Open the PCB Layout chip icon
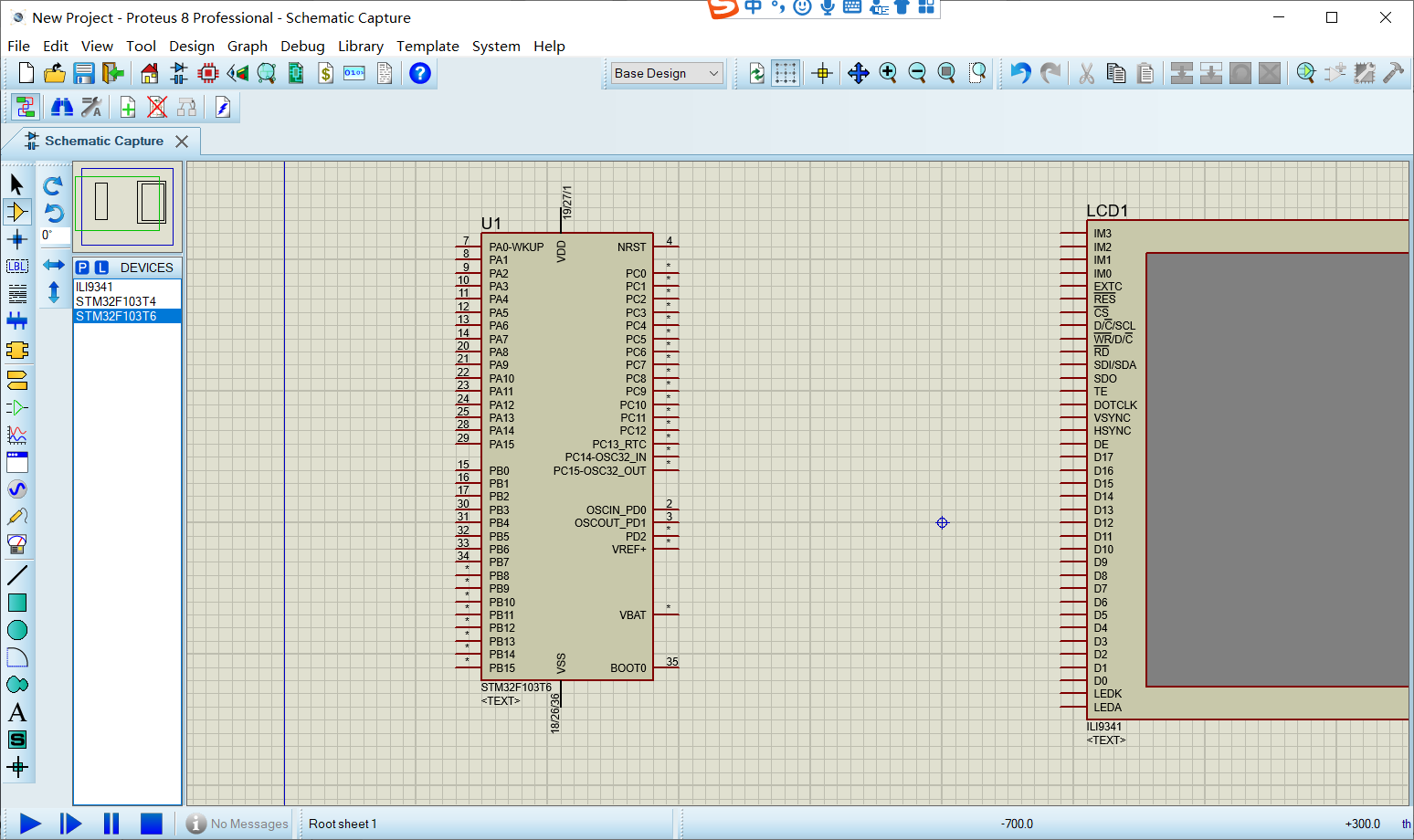Screen dimensions: 1414x840 pyautogui.click(x=208, y=73)
